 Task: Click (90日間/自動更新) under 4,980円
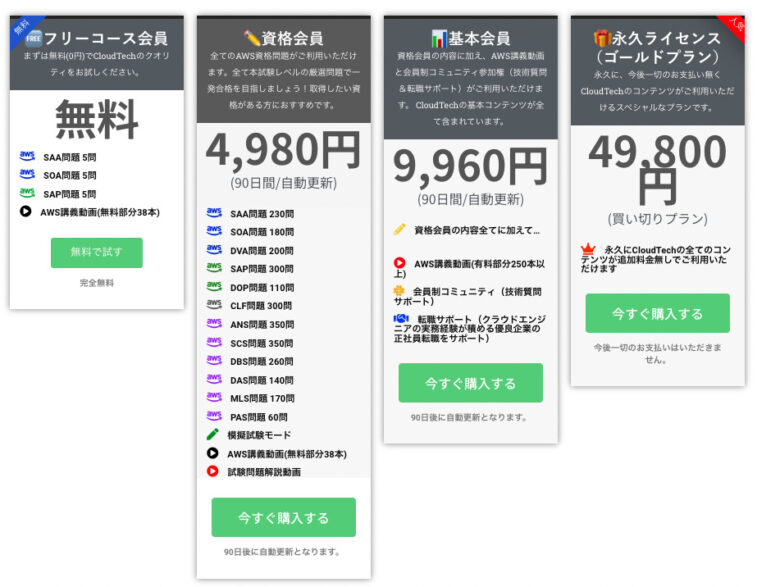284,183
